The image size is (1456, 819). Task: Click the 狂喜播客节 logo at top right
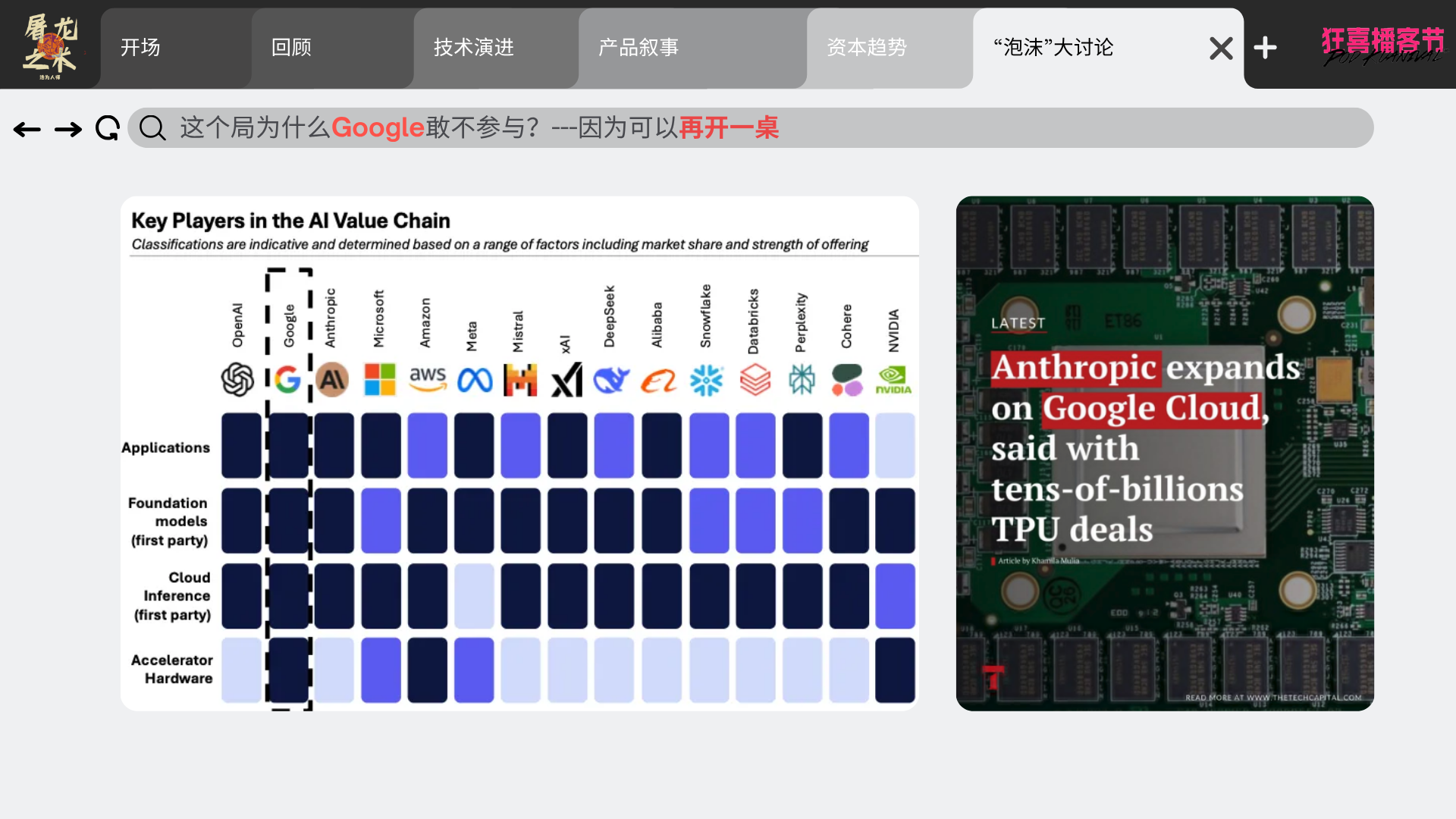point(1383,45)
